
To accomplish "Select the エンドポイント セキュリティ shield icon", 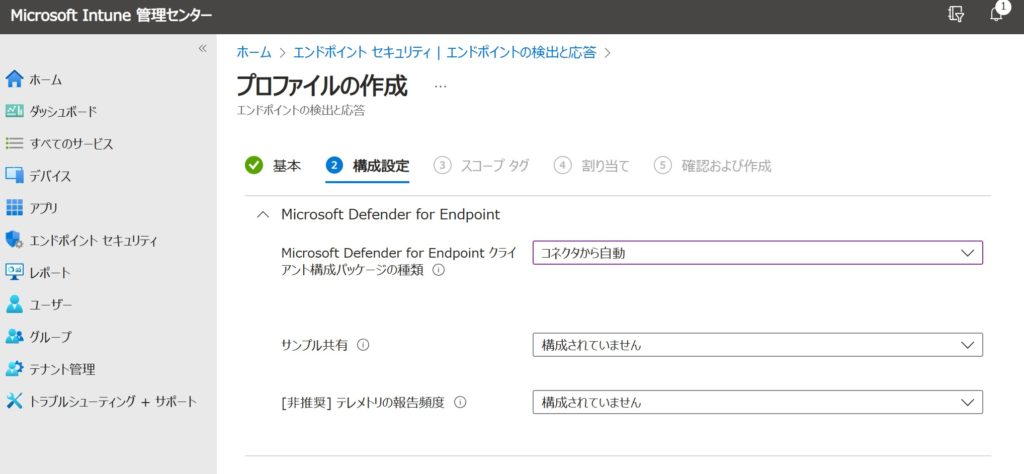I will 14,240.
